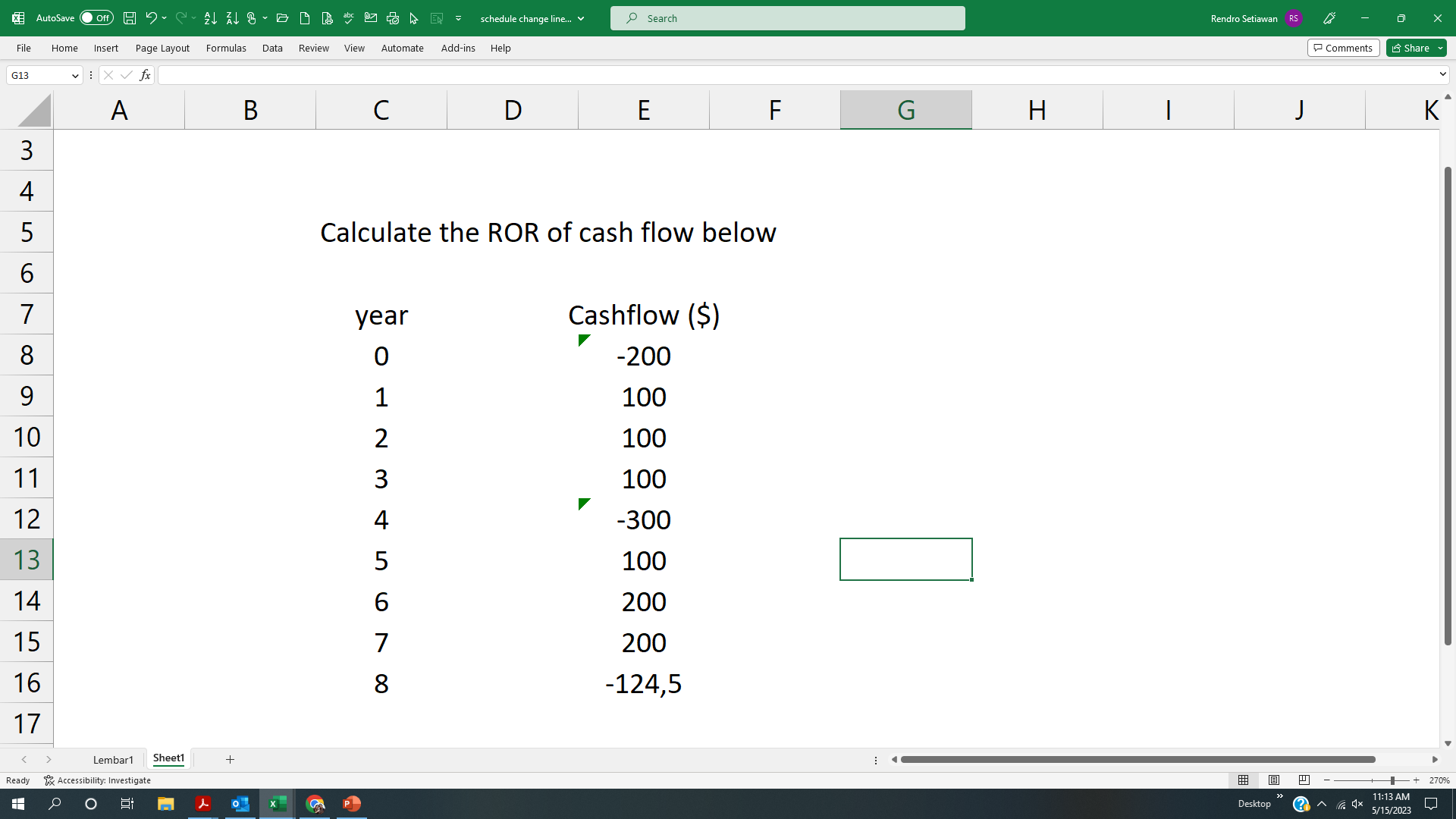Open a file using the folder icon

pyautogui.click(x=282, y=17)
